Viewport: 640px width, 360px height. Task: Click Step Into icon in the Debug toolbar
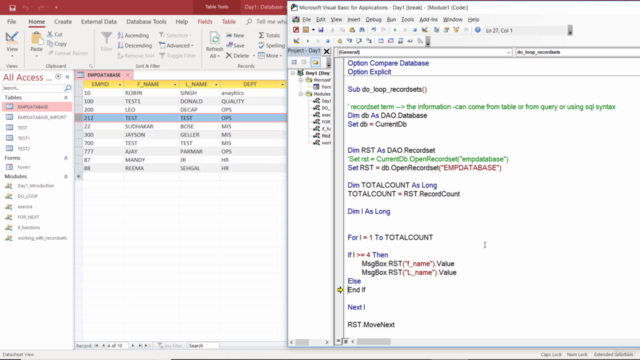click(x=349, y=41)
